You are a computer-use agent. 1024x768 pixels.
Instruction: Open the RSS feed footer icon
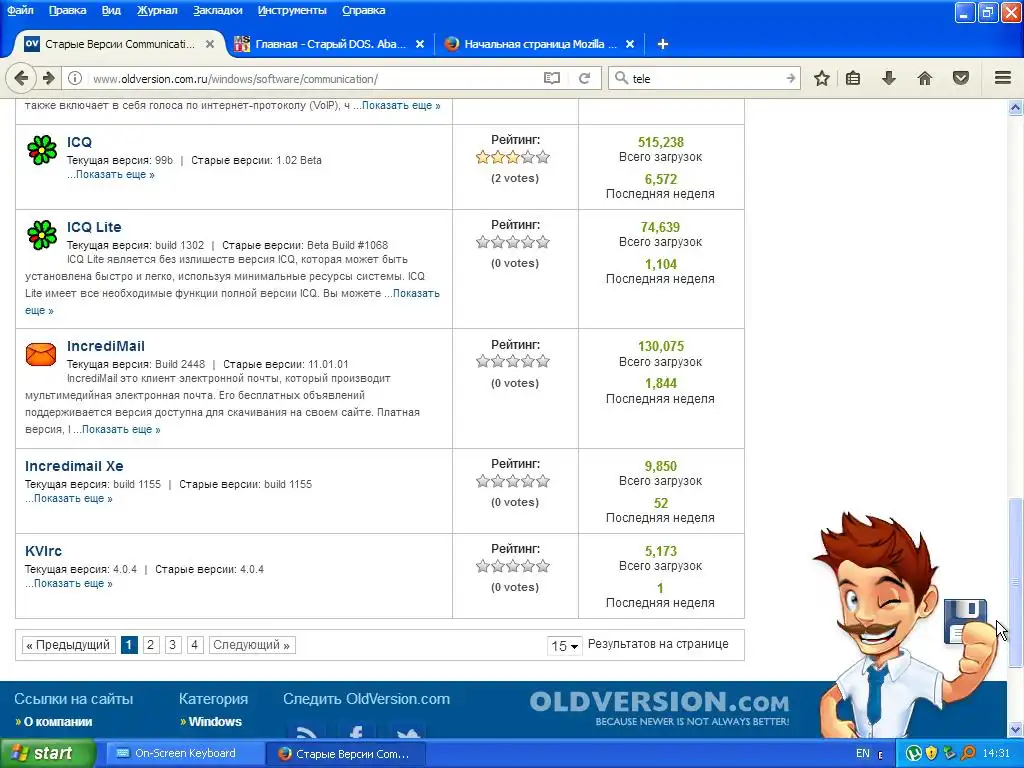(x=307, y=731)
